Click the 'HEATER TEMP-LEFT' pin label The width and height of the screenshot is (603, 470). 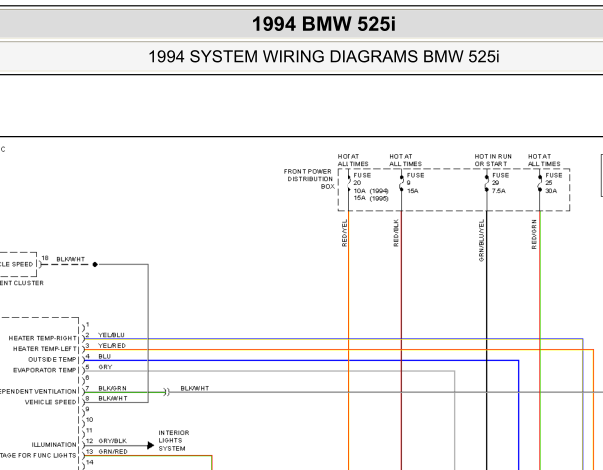point(45,349)
